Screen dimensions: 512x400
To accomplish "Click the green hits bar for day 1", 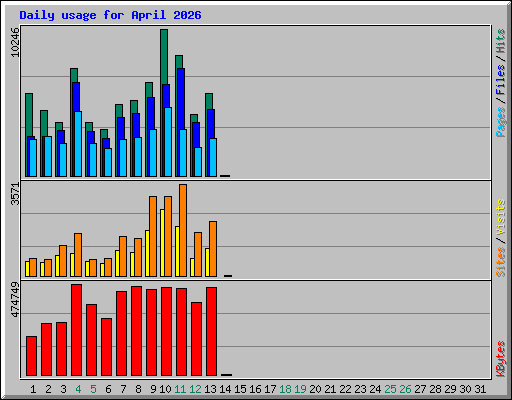I will [x=29, y=115].
